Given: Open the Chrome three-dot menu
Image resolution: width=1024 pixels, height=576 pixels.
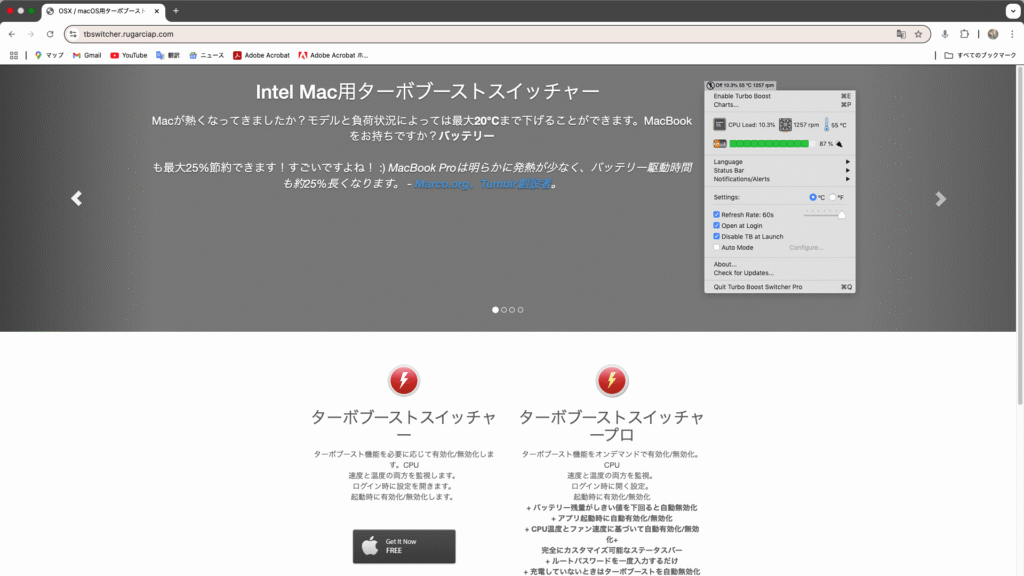Looking at the screenshot, I should pyautogui.click(x=1012, y=34).
